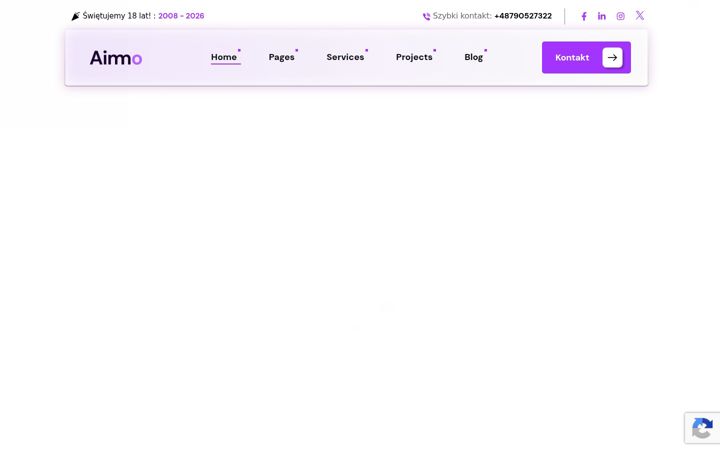Image resolution: width=720 pixels, height=450 pixels.
Task: Call the phone number +48790527322
Action: pos(523,16)
